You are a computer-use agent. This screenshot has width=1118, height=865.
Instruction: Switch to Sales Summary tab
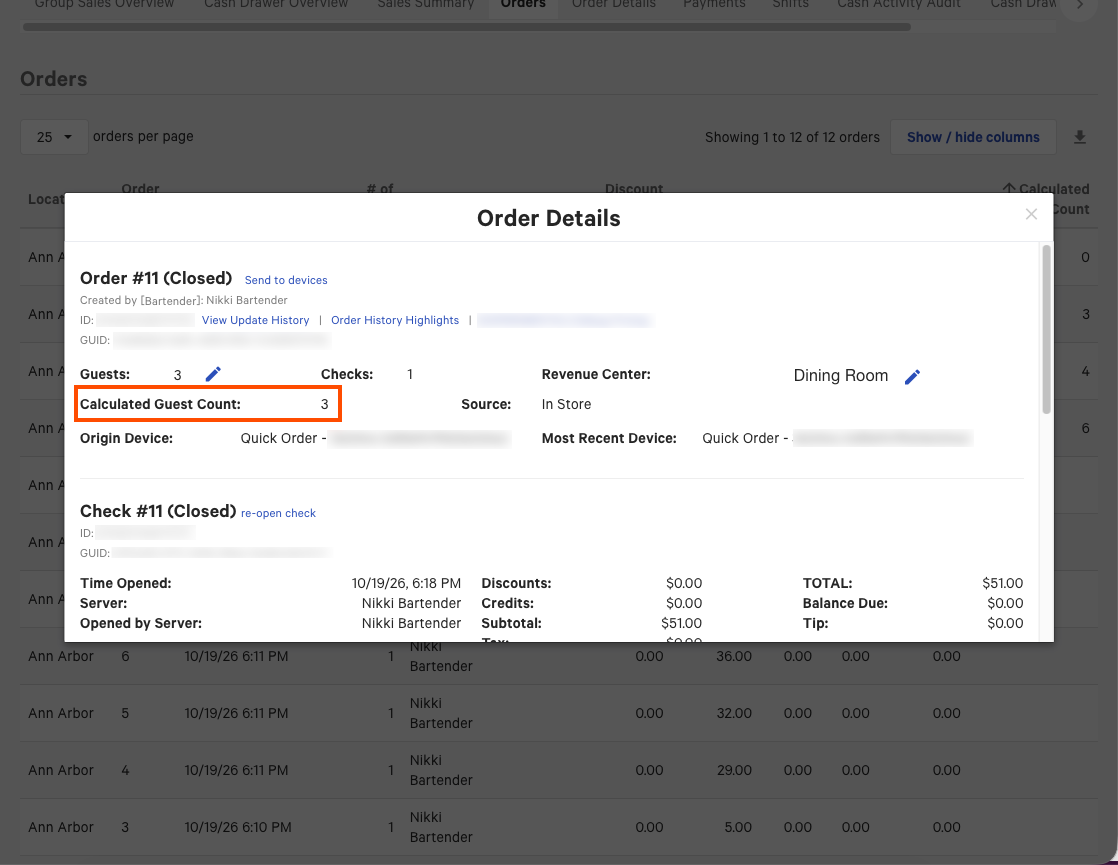coord(426,4)
